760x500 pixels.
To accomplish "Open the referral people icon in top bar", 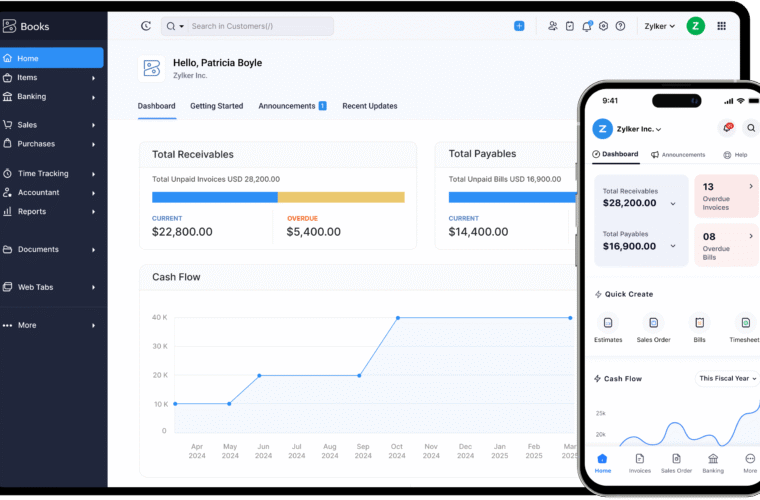I will [x=553, y=26].
